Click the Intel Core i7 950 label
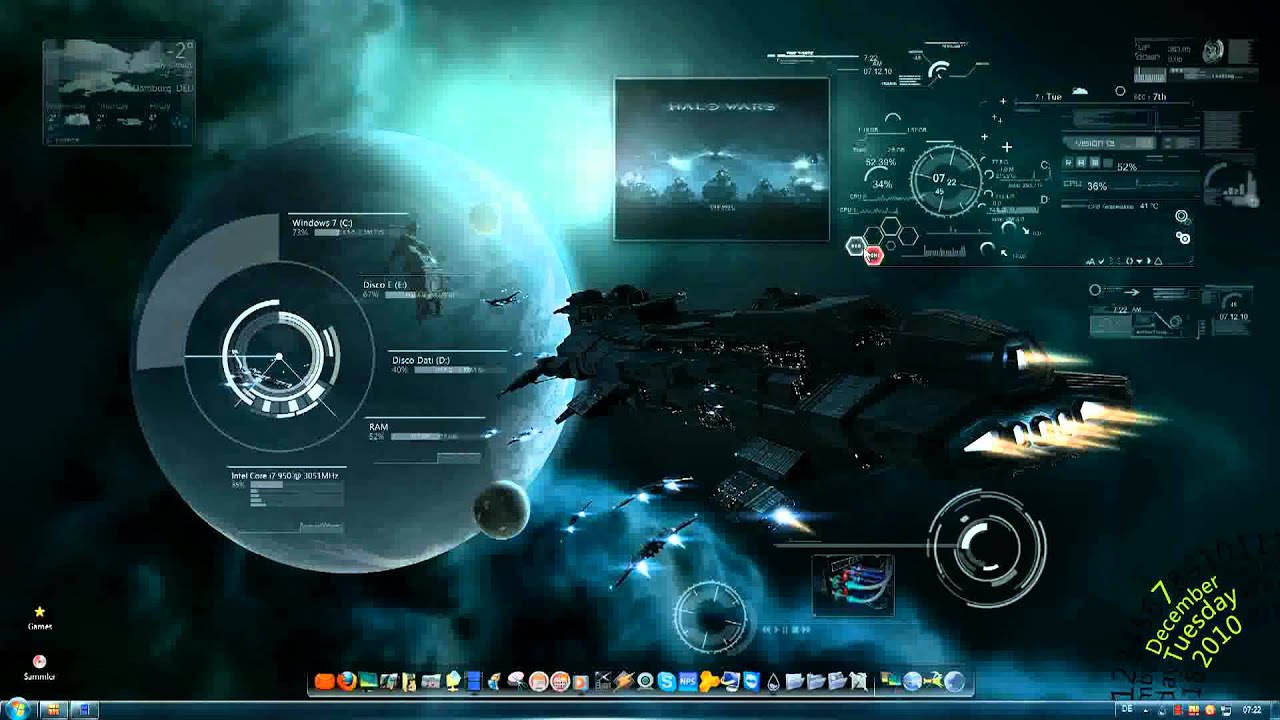This screenshot has width=1280, height=720. (x=285, y=476)
